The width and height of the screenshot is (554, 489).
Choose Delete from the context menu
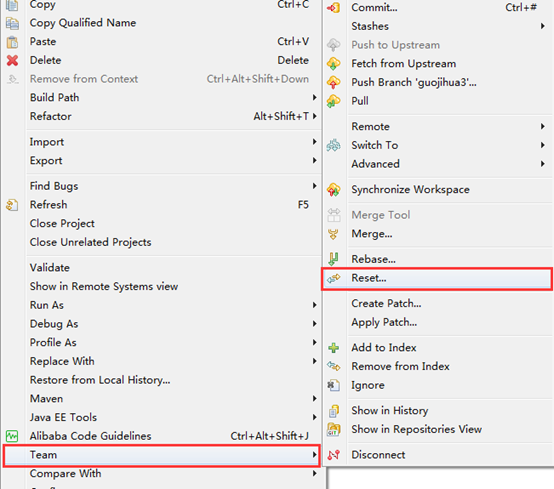click(45, 60)
